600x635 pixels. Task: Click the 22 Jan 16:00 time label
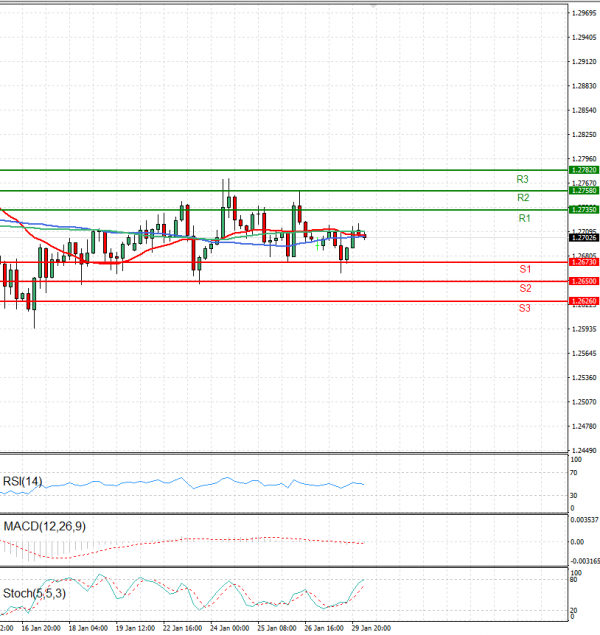pos(183,628)
